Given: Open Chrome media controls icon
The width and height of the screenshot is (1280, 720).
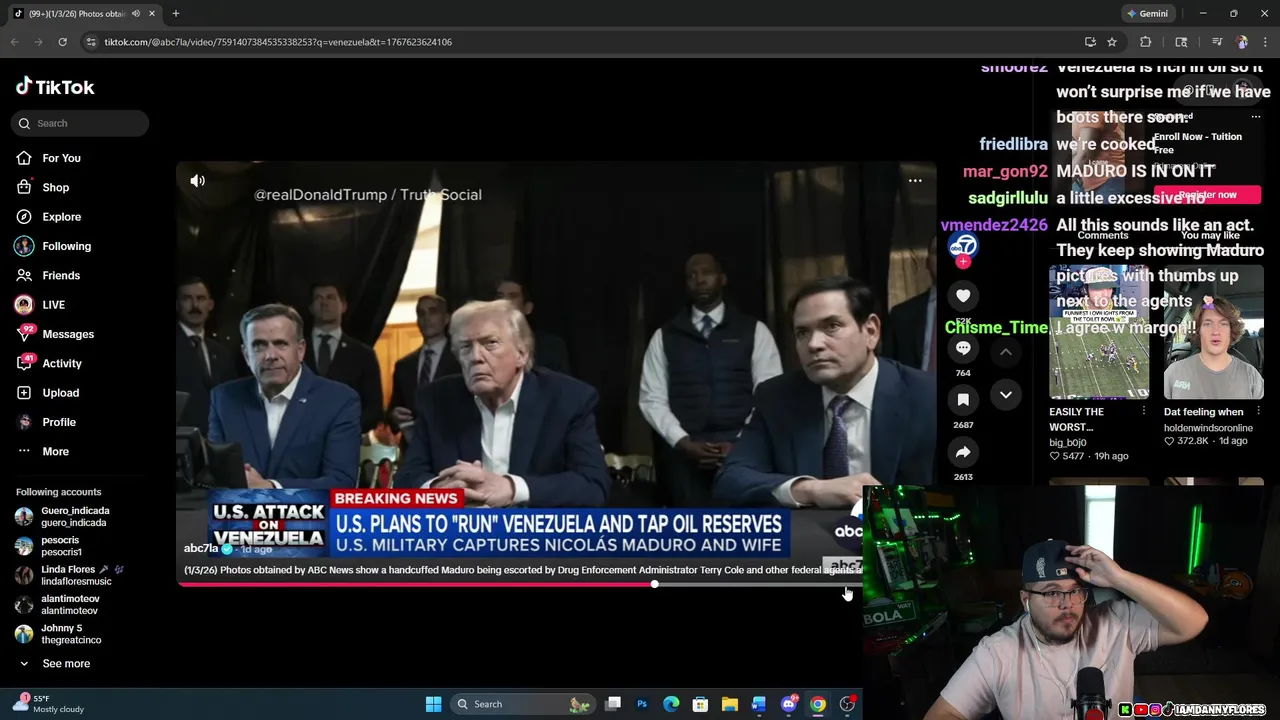Looking at the screenshot, I should click(1217, 42).
